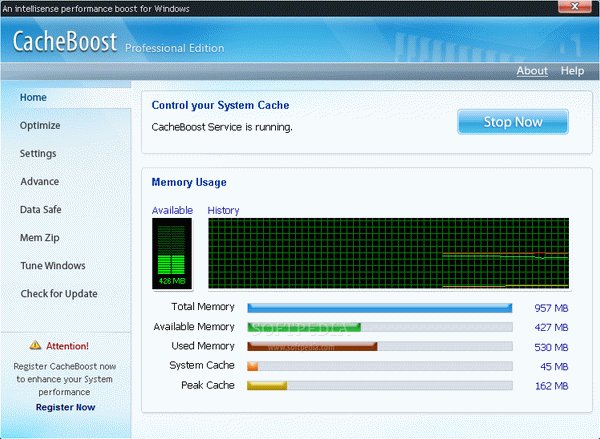This screenshot has width=600, height=439.
Task: Open the Settings page
Action: pyautogui.click(x=38, y=153)
